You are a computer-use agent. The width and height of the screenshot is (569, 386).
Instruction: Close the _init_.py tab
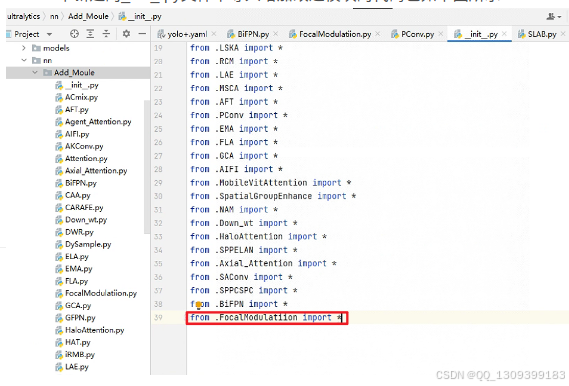tap(504, 34)
